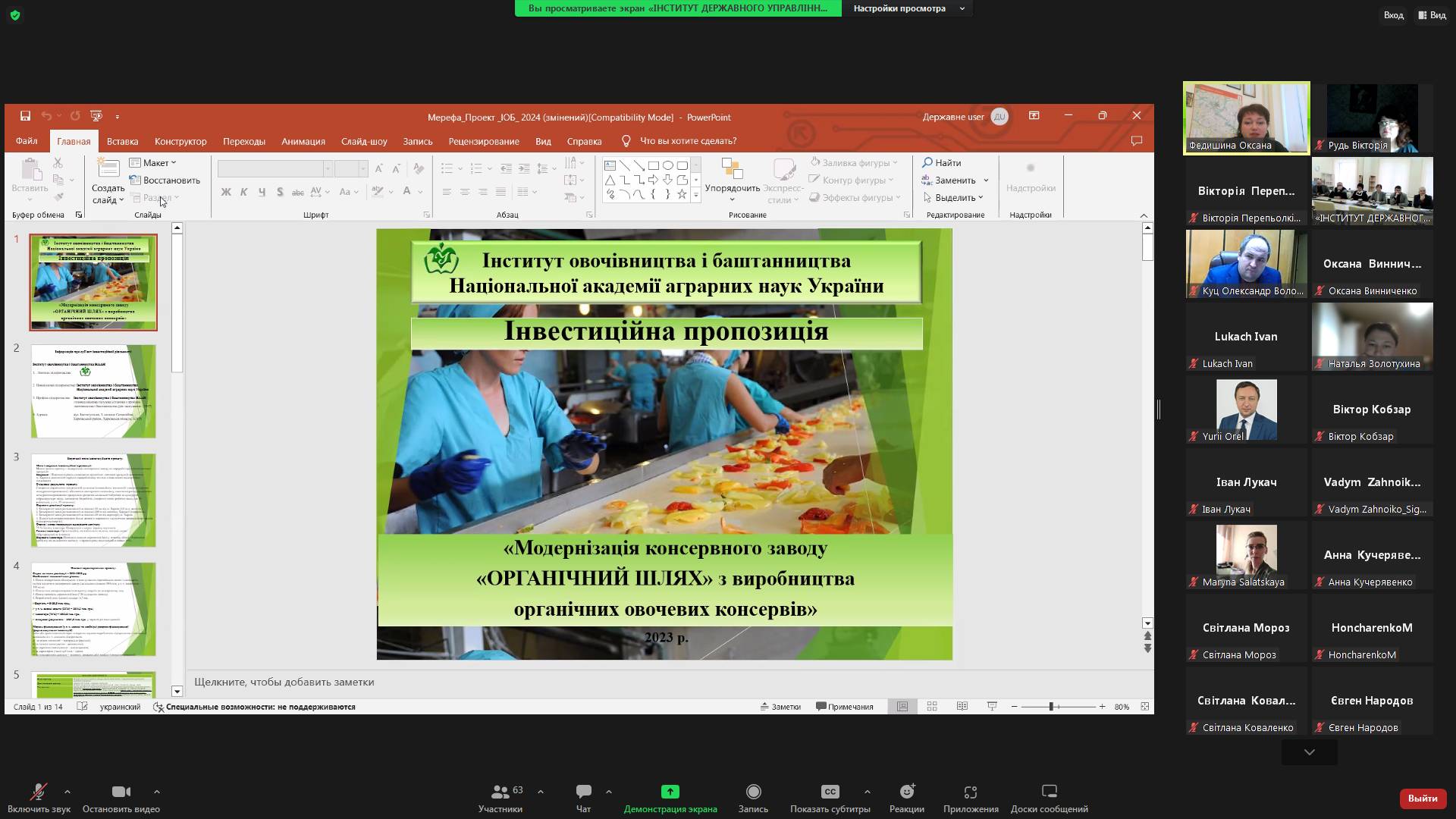Click the green security shield icon
The width and height of the screenshot is (1456, 819).
pos(15,15)
